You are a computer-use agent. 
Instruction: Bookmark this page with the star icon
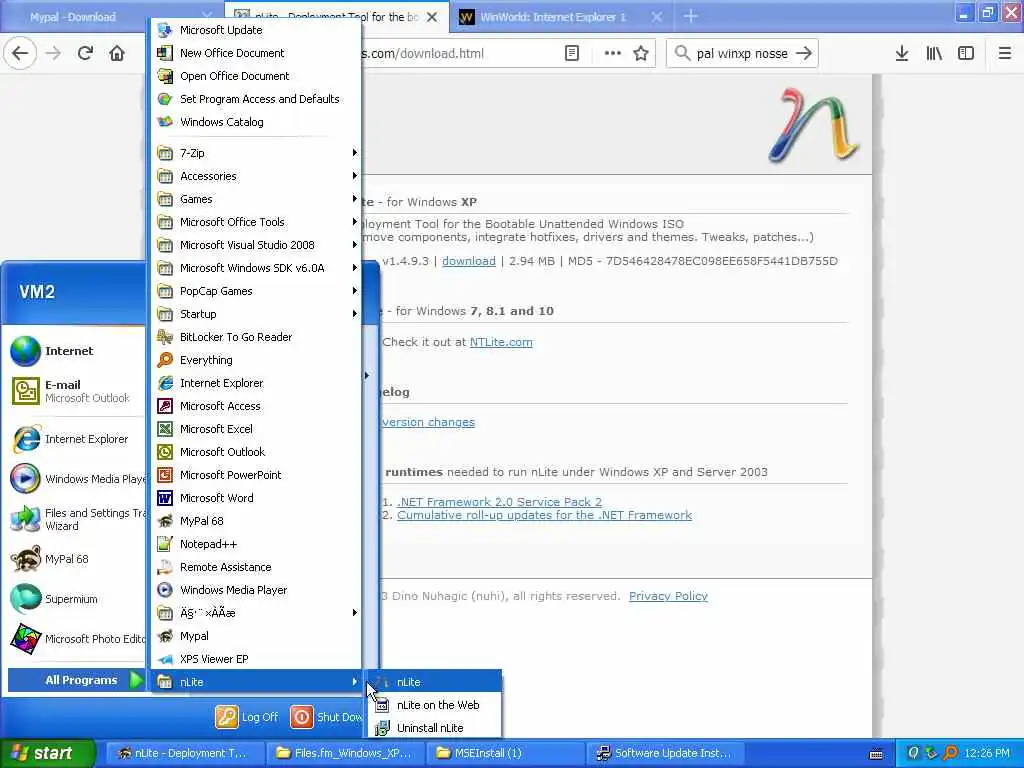click(x=641, y=54)
